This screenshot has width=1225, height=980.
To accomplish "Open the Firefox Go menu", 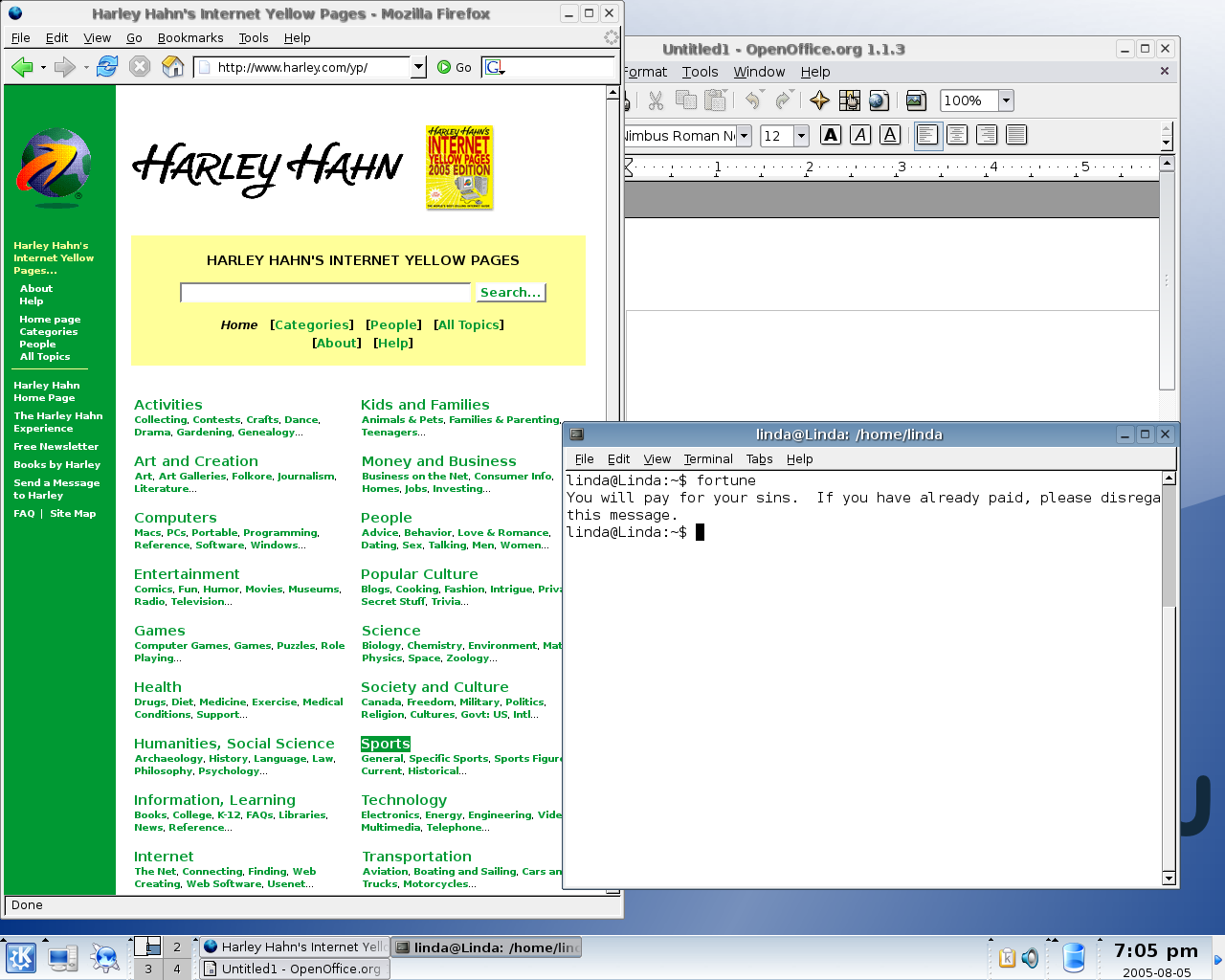I will pos(134,38).
